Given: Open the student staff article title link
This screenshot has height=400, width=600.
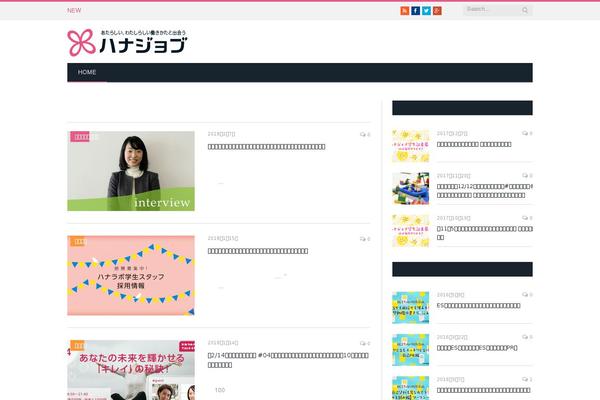Looking at the screenshot, I should (258, 251).
